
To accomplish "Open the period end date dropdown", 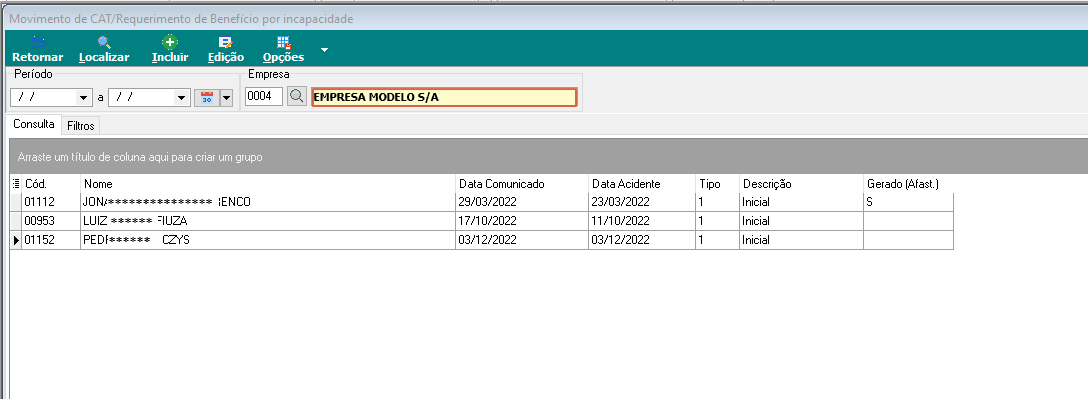I will point(182,98).
